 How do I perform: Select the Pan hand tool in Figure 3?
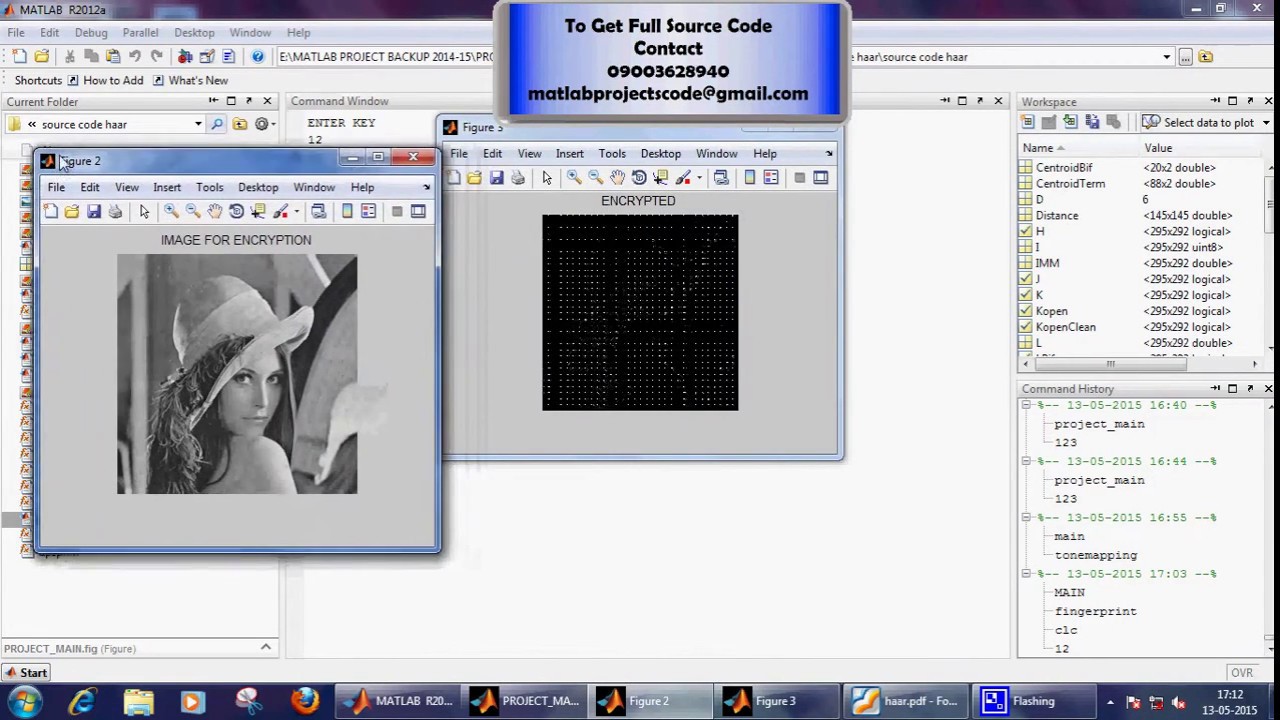point(617,177)
